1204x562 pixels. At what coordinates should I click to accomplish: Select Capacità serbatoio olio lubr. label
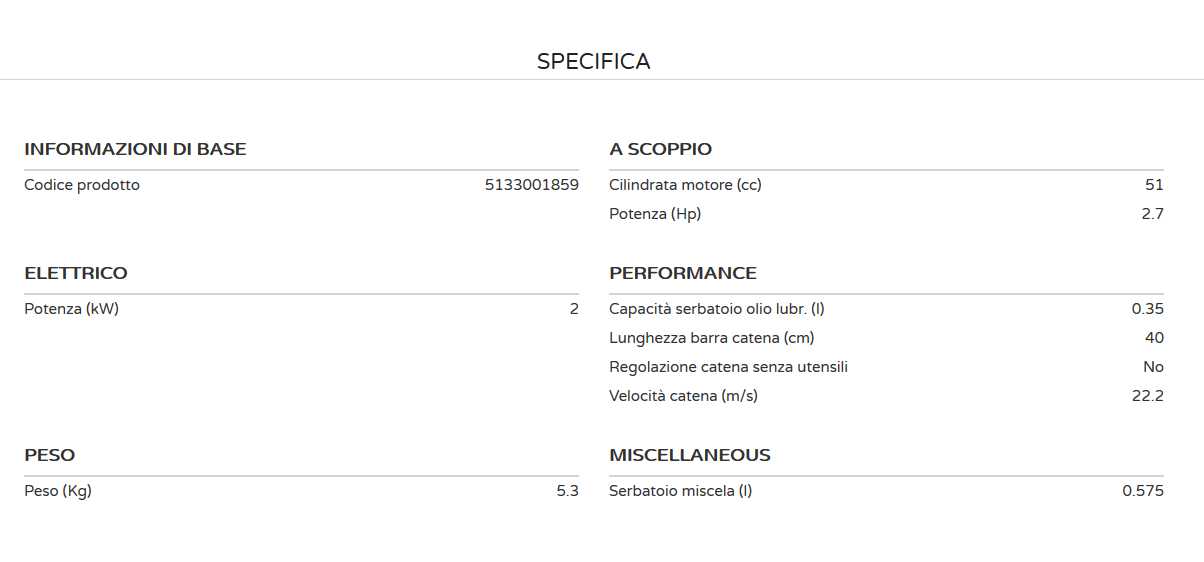[716, 309]
